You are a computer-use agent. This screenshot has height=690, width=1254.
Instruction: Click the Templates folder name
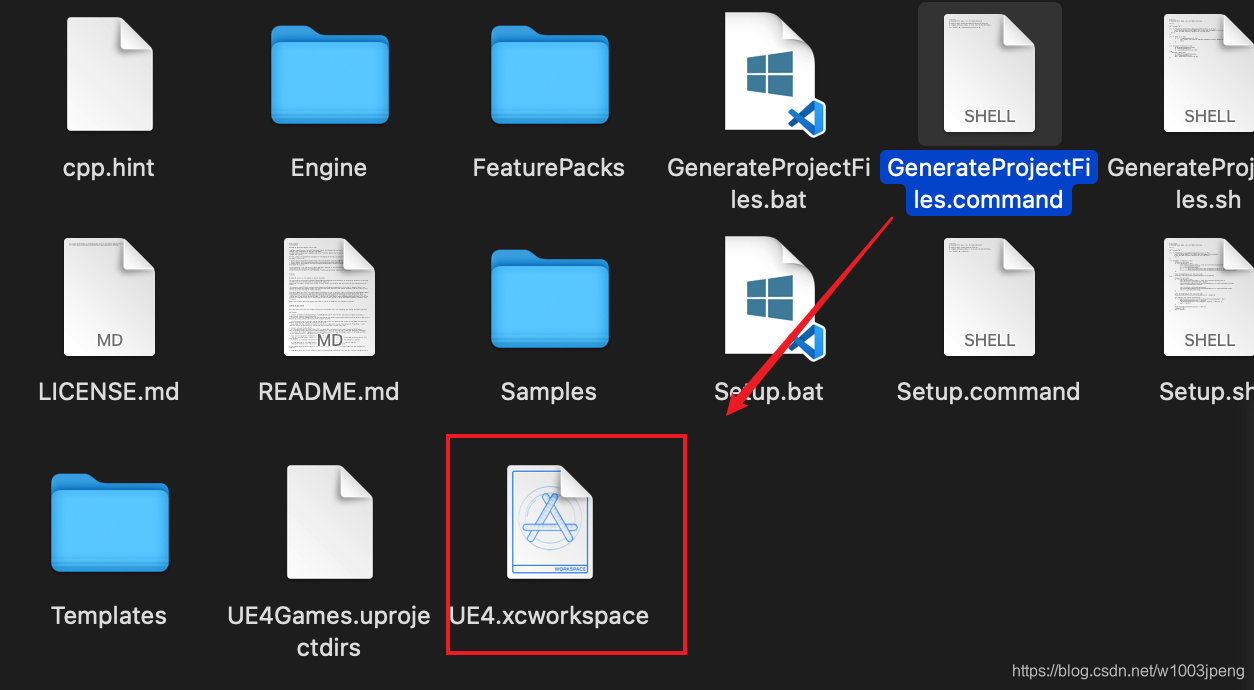pyautogui.click(x=109, y=615)
